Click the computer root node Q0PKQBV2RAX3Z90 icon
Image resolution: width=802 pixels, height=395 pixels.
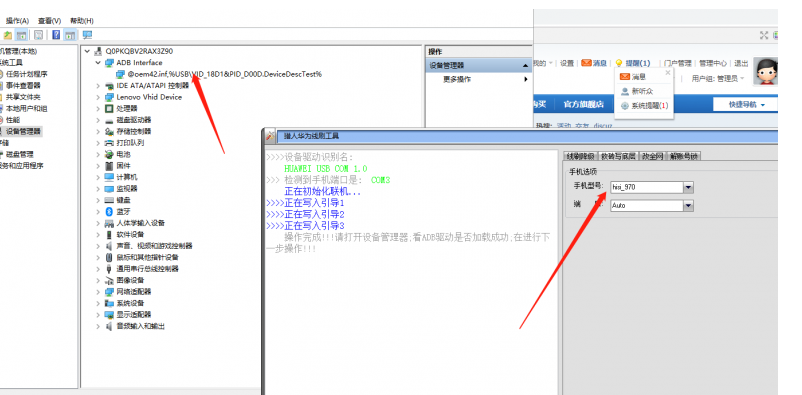98,51
